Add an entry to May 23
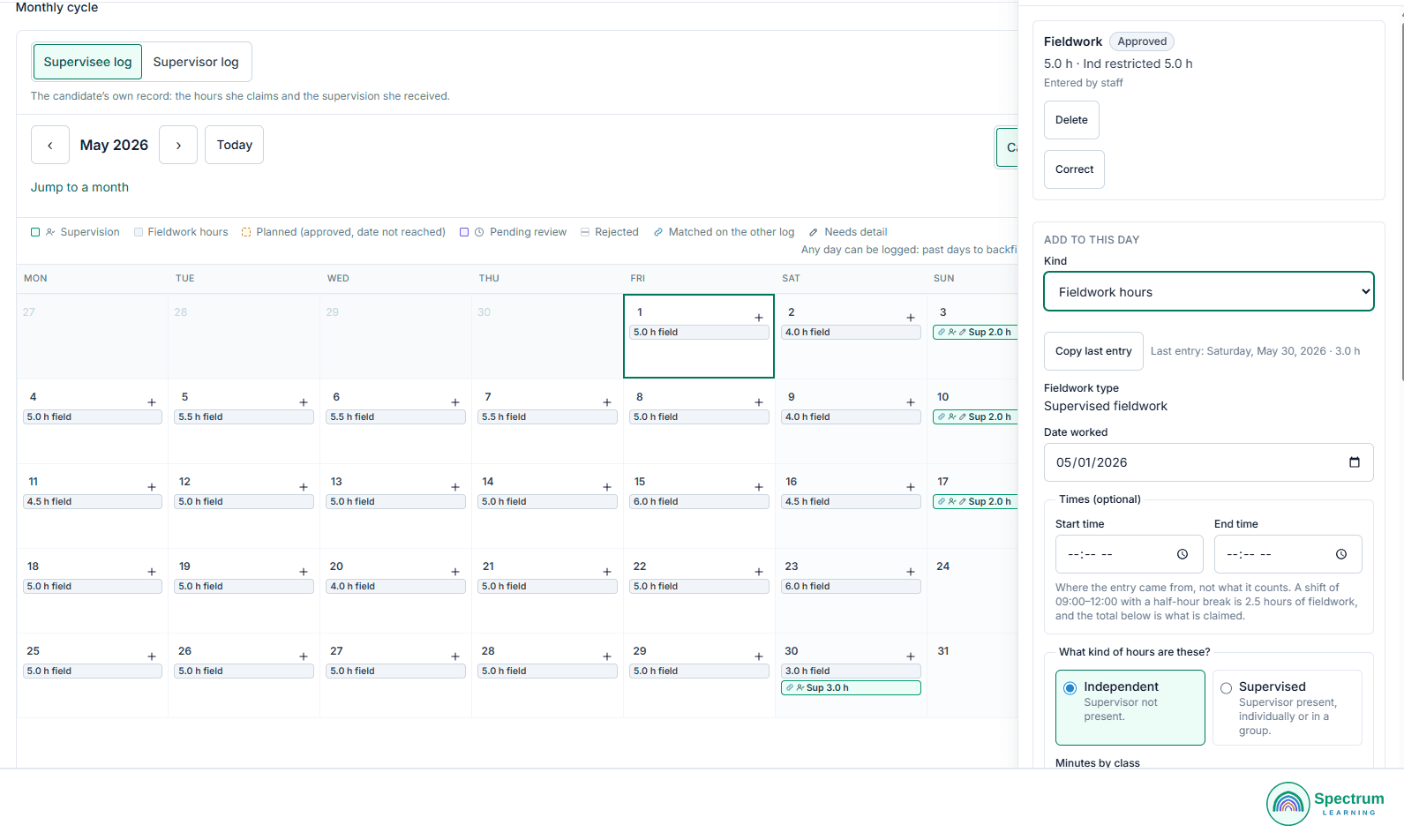1404x840 pixels. [911, 572]
